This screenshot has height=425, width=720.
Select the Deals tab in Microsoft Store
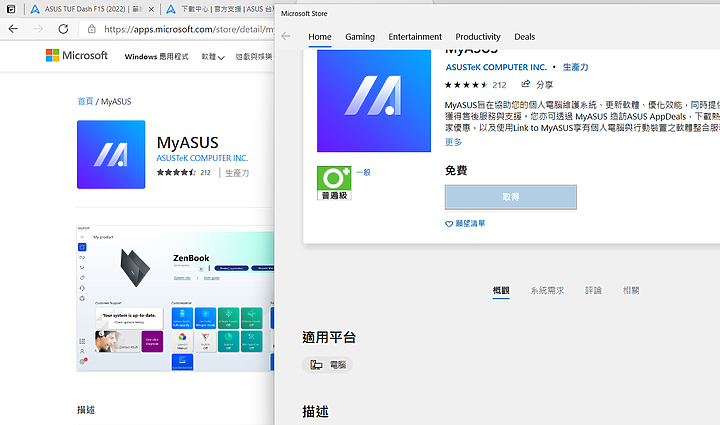pyautogui.click(x=524, y=37)
